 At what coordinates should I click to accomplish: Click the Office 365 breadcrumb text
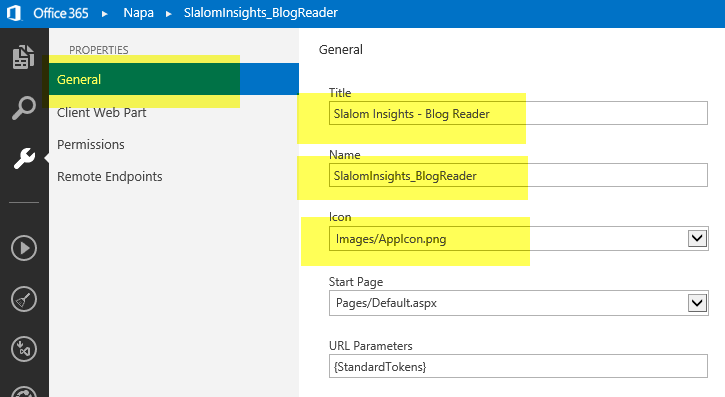tap(61, 13)
